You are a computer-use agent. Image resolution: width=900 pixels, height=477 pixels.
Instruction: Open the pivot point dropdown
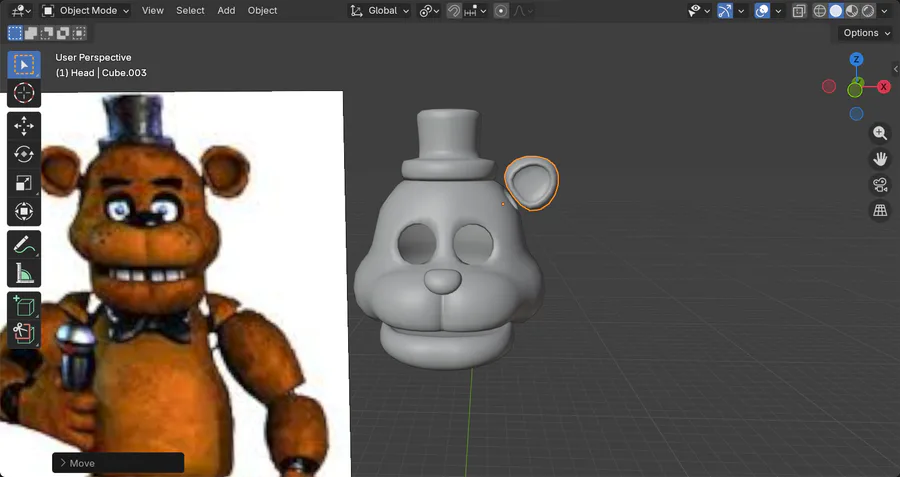429,10
